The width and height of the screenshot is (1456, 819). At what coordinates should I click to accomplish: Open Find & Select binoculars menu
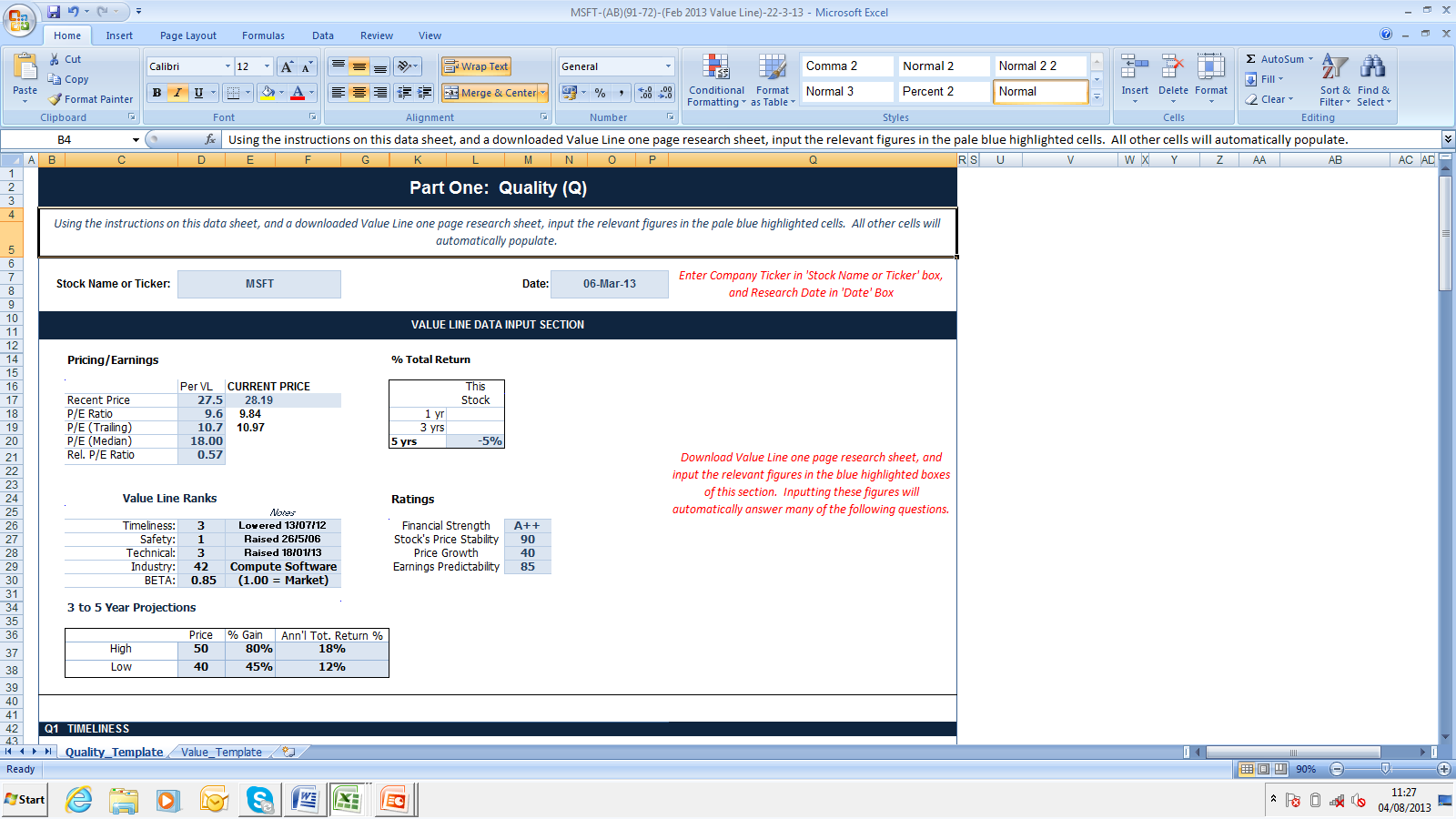click(x=1373, y=80)
